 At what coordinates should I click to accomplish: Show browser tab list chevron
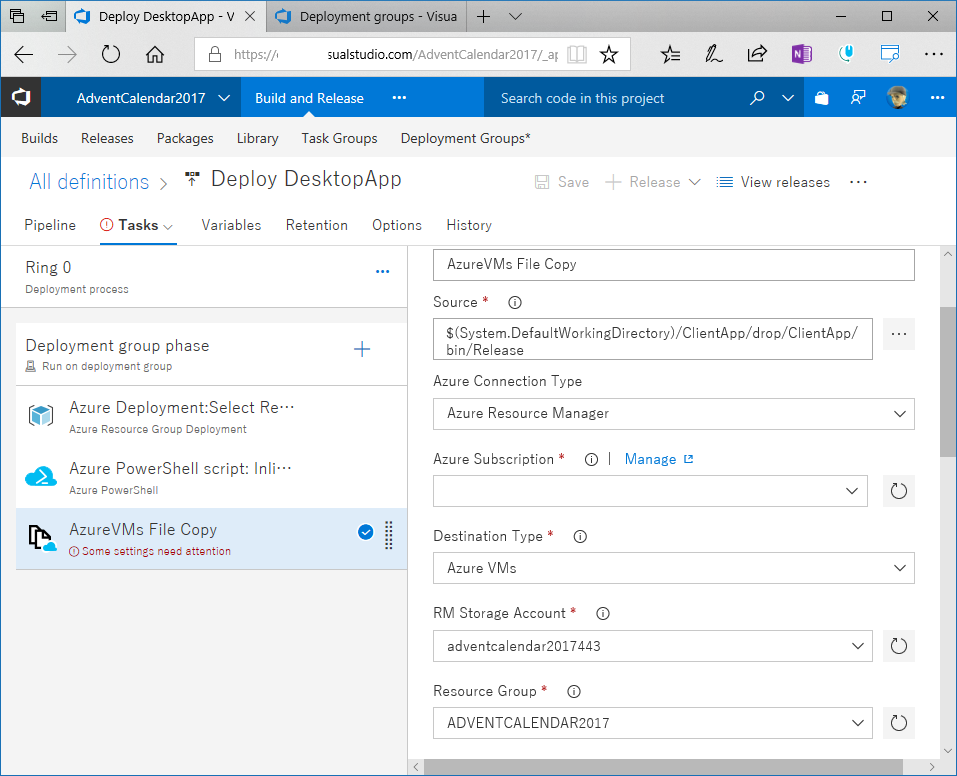tap(515, 16)
